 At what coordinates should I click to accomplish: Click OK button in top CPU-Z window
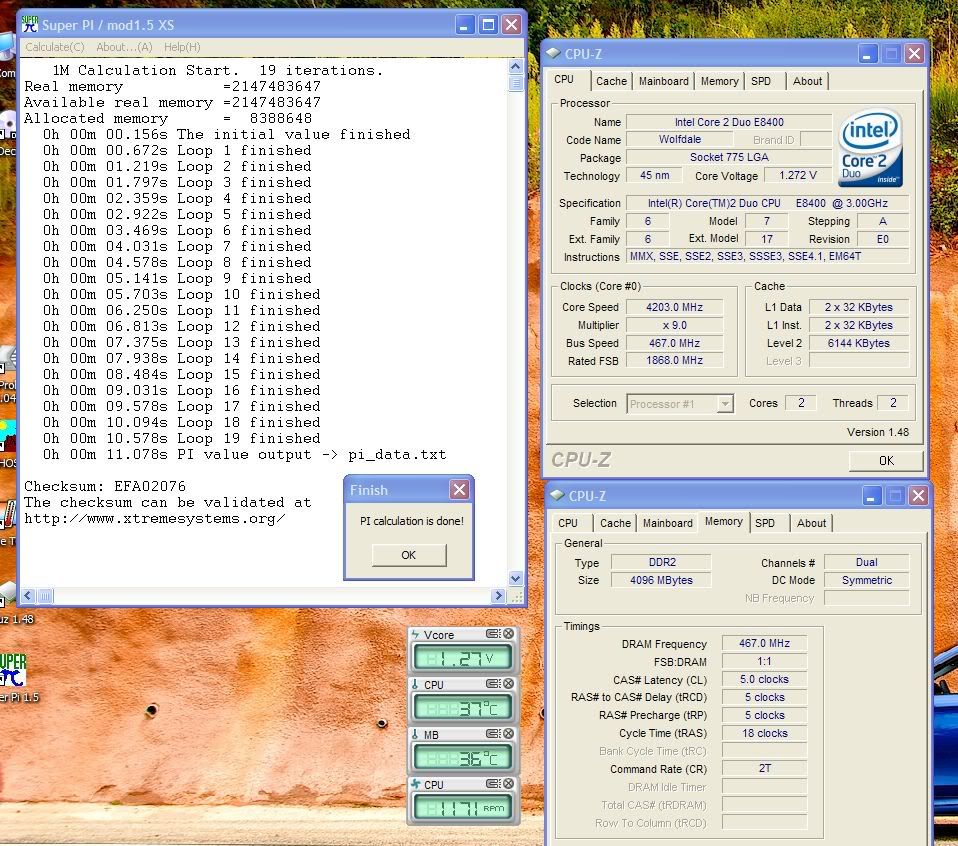point(886,461)
